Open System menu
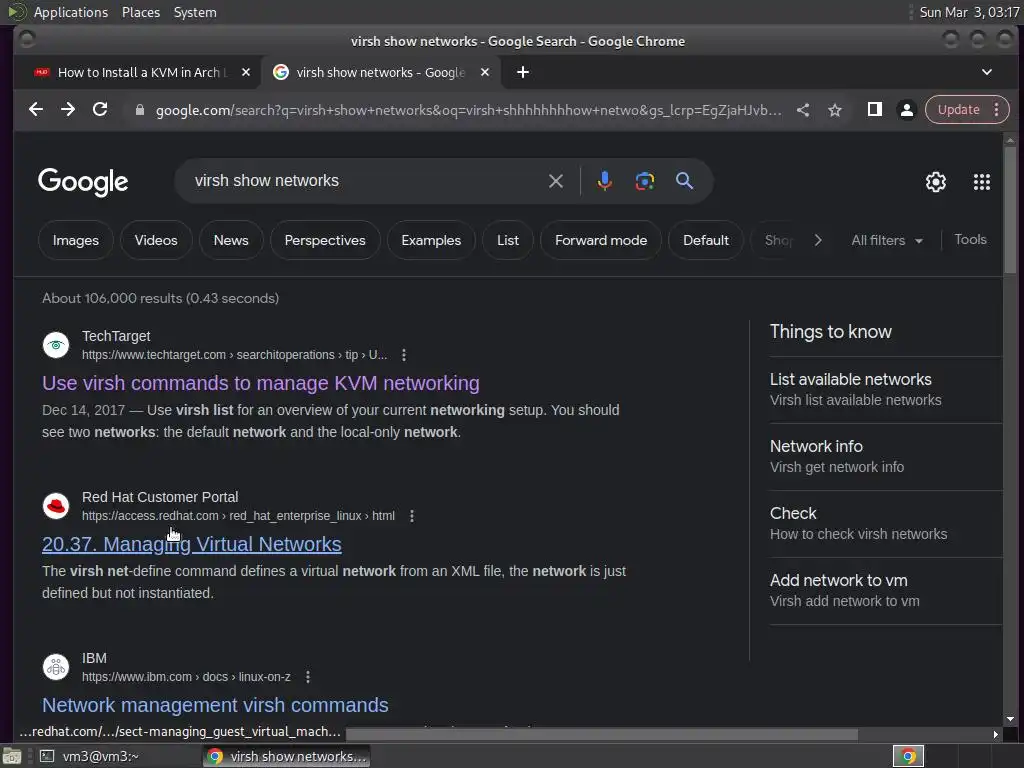 pos(195,12)
